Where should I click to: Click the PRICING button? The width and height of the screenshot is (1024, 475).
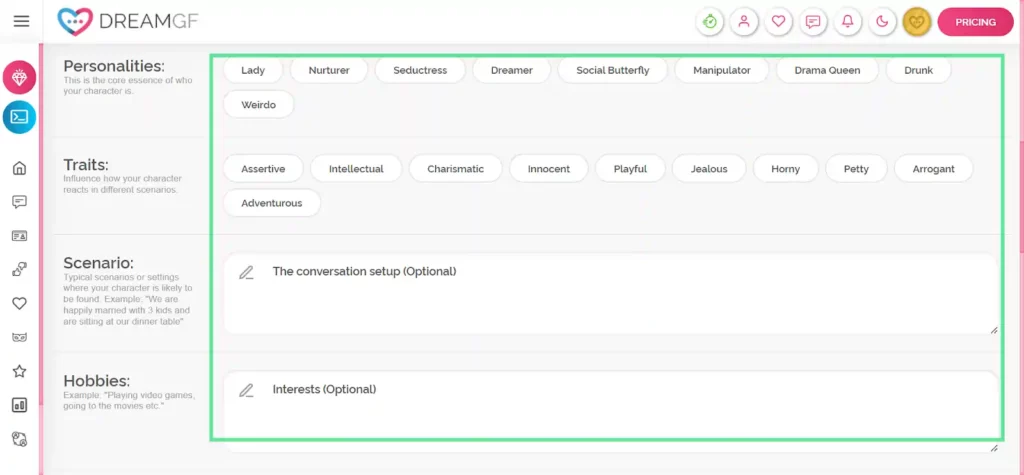(x=975, y=21)
